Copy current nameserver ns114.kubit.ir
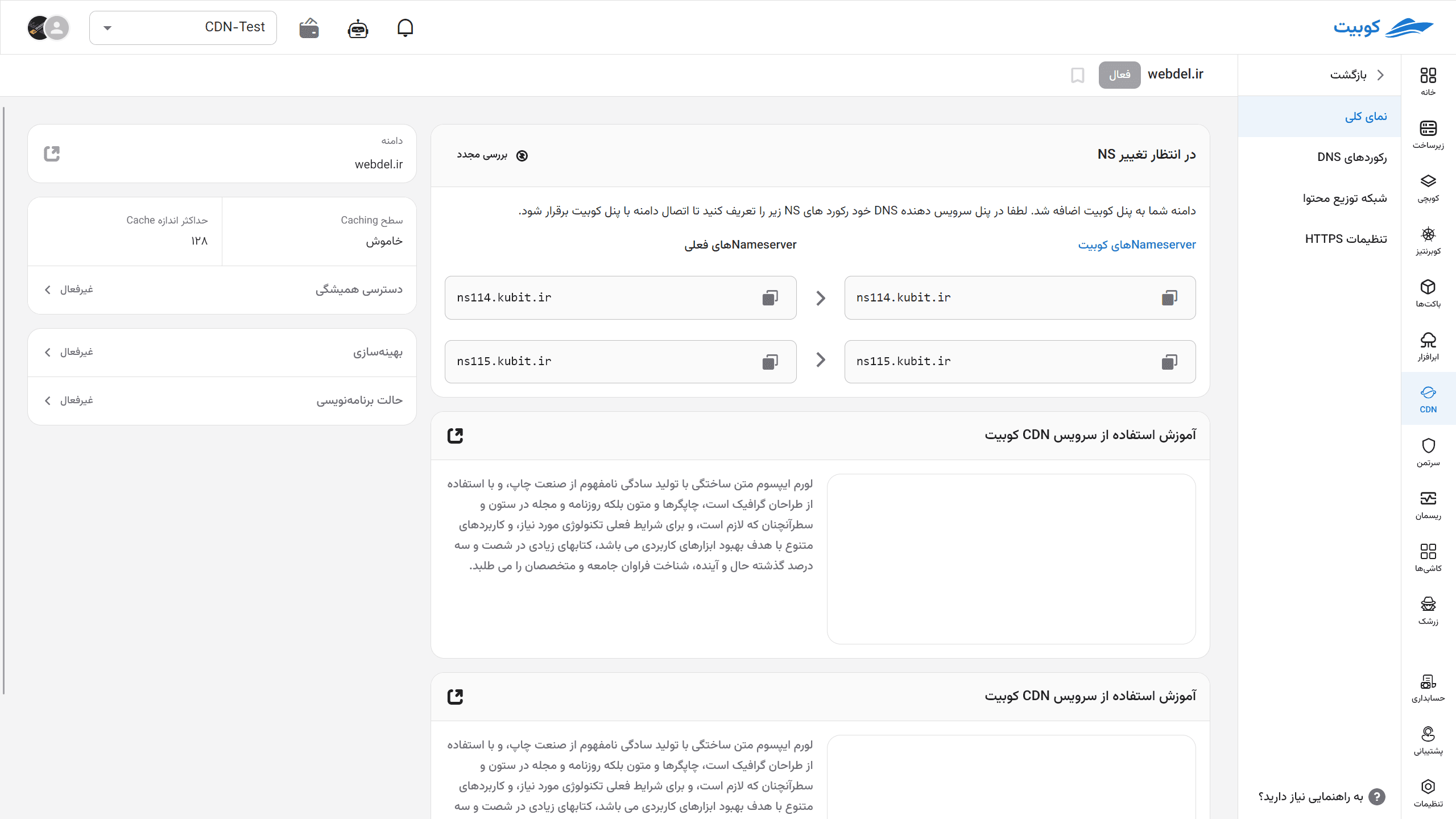The width and height of the screenshot is (1456, 819). tap(770, 297)
